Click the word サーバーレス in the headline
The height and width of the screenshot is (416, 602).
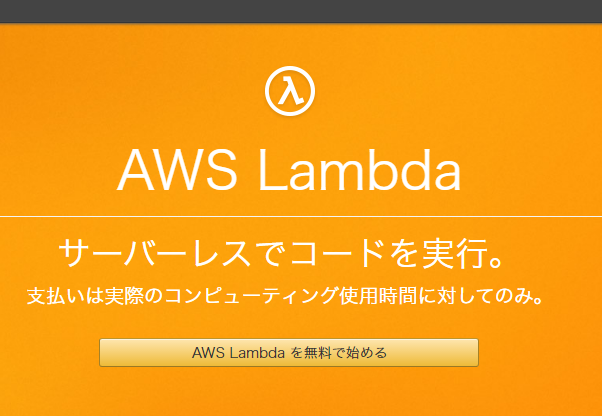click(154, 253)
